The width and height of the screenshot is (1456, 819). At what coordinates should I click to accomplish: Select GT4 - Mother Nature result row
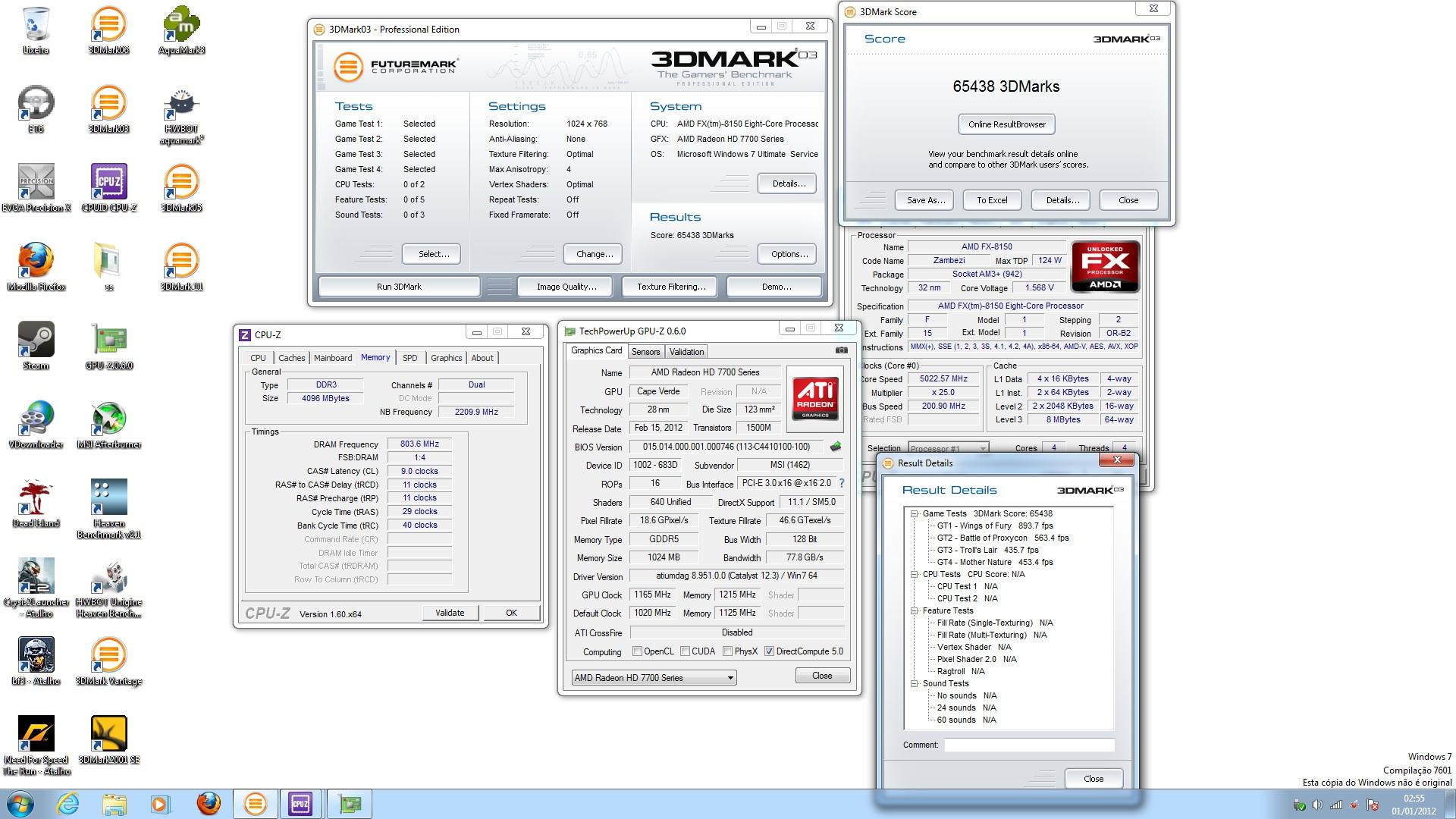click(x=994, y=562)
